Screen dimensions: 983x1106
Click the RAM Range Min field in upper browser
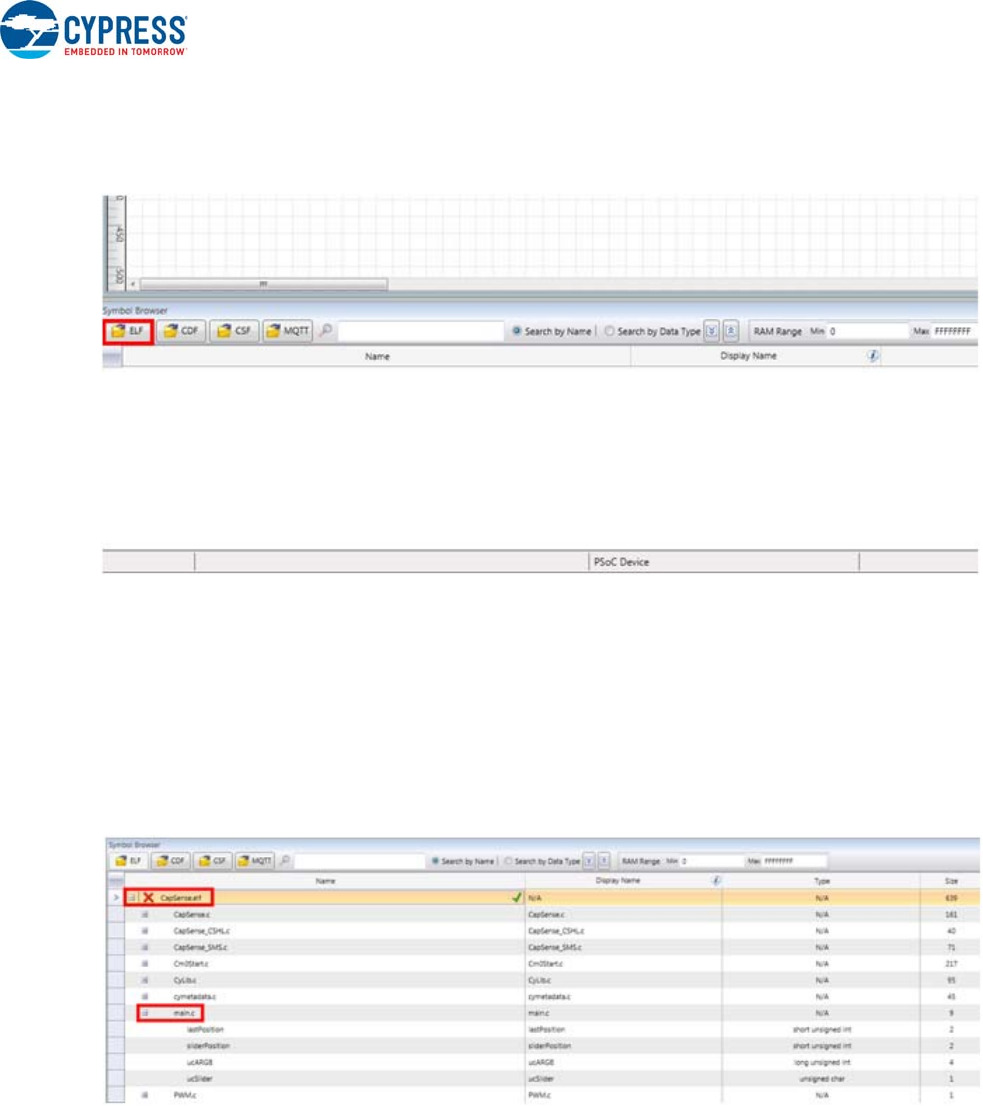[x=865, y=332]
